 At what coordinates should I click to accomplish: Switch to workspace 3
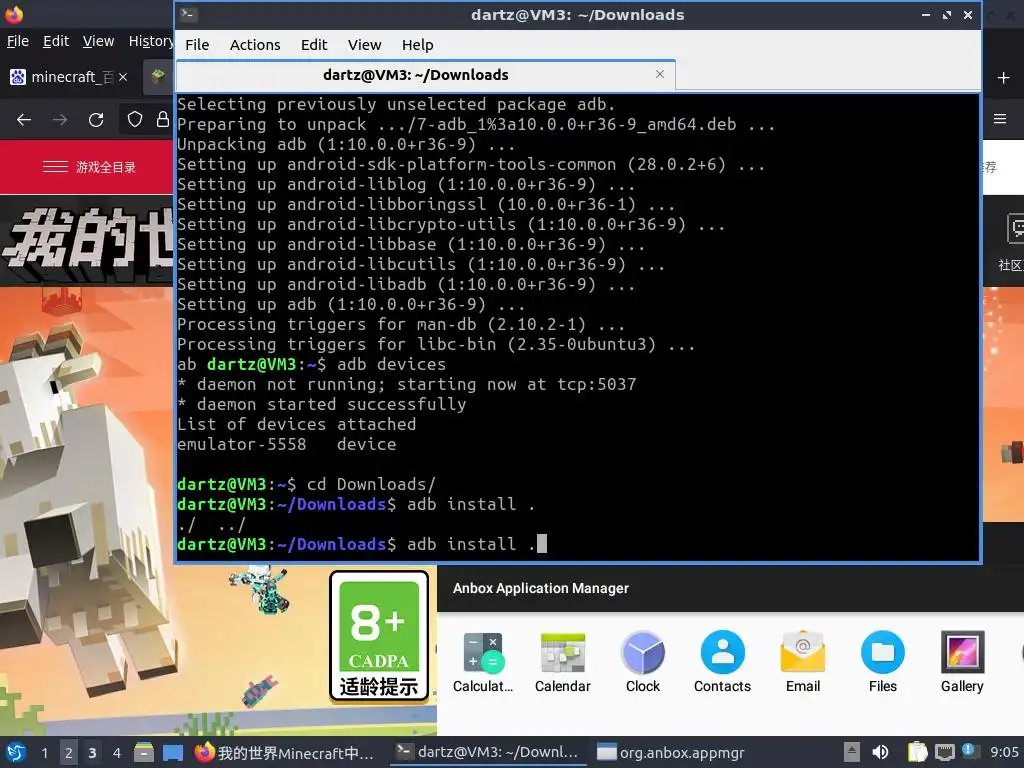click(x=92, y=752)
